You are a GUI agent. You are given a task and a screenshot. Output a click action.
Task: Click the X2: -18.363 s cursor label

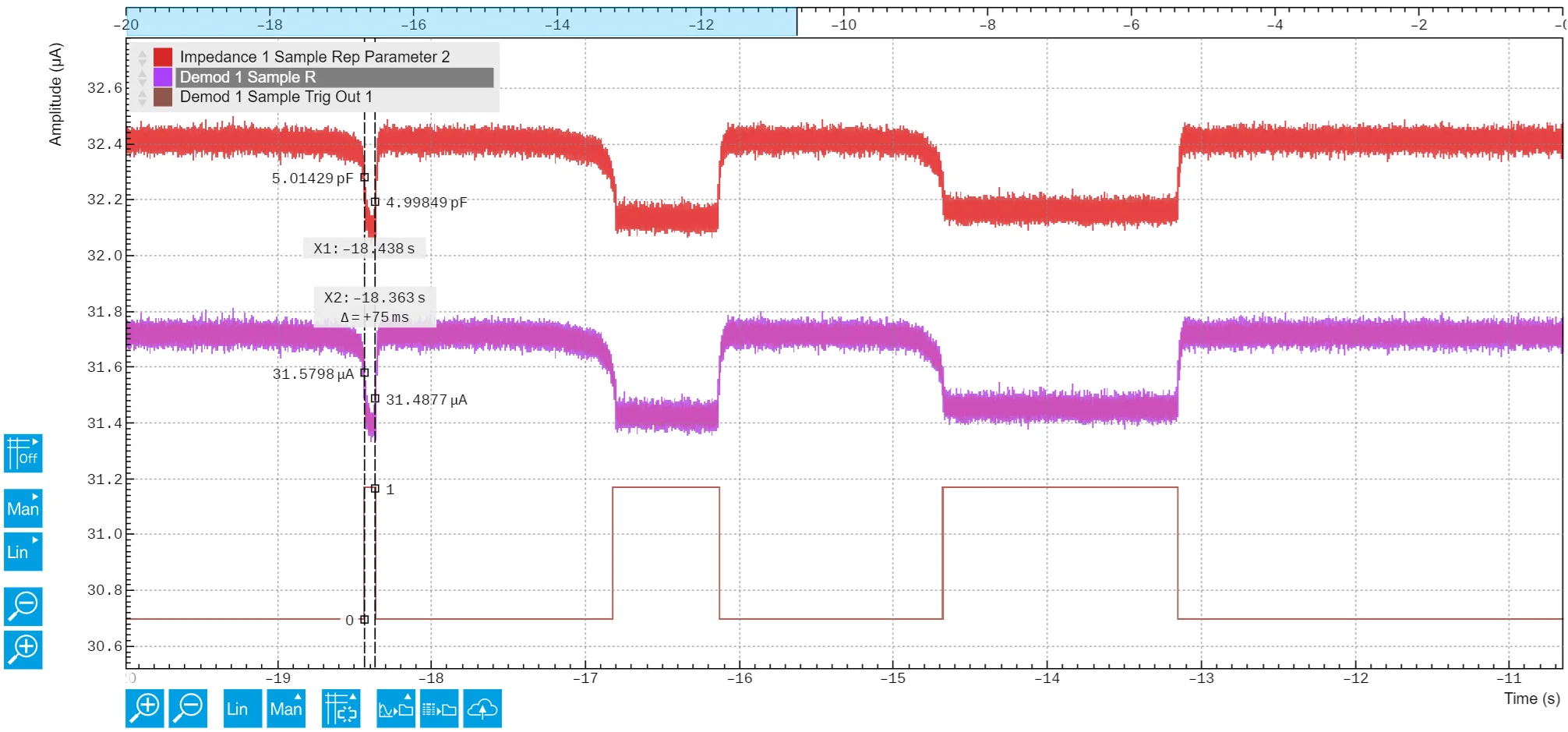[375, 297]
